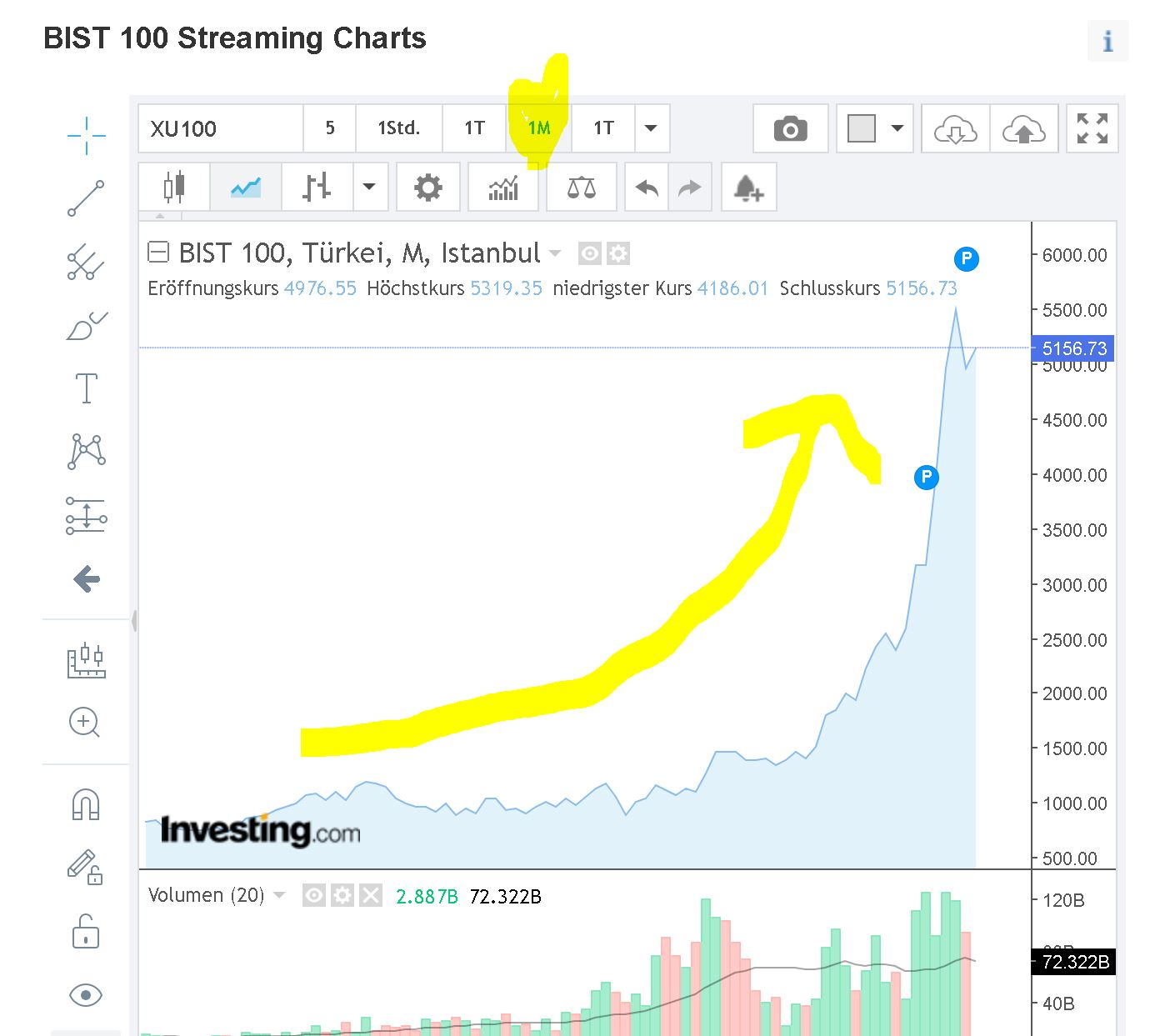Screen dimensions: 1155x1036
Task: Click the grey color swatch box
Action: click(862, 128)
